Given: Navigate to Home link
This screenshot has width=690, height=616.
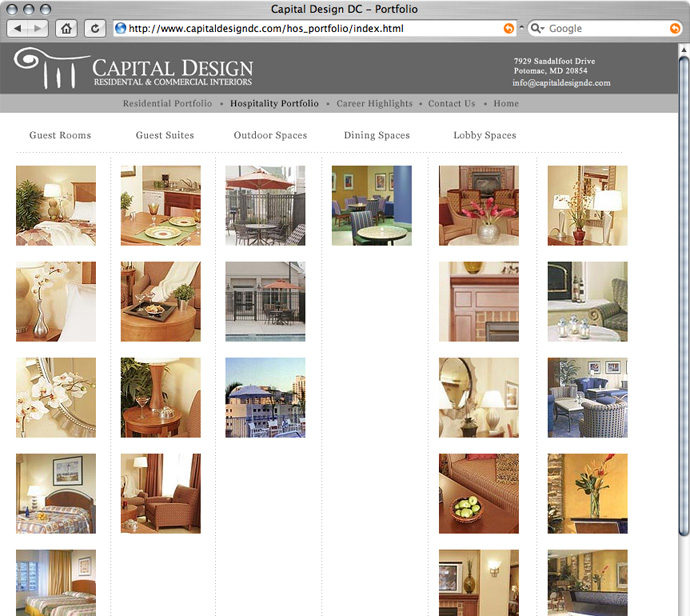Looking at the screenshot, I should (506, 103).
